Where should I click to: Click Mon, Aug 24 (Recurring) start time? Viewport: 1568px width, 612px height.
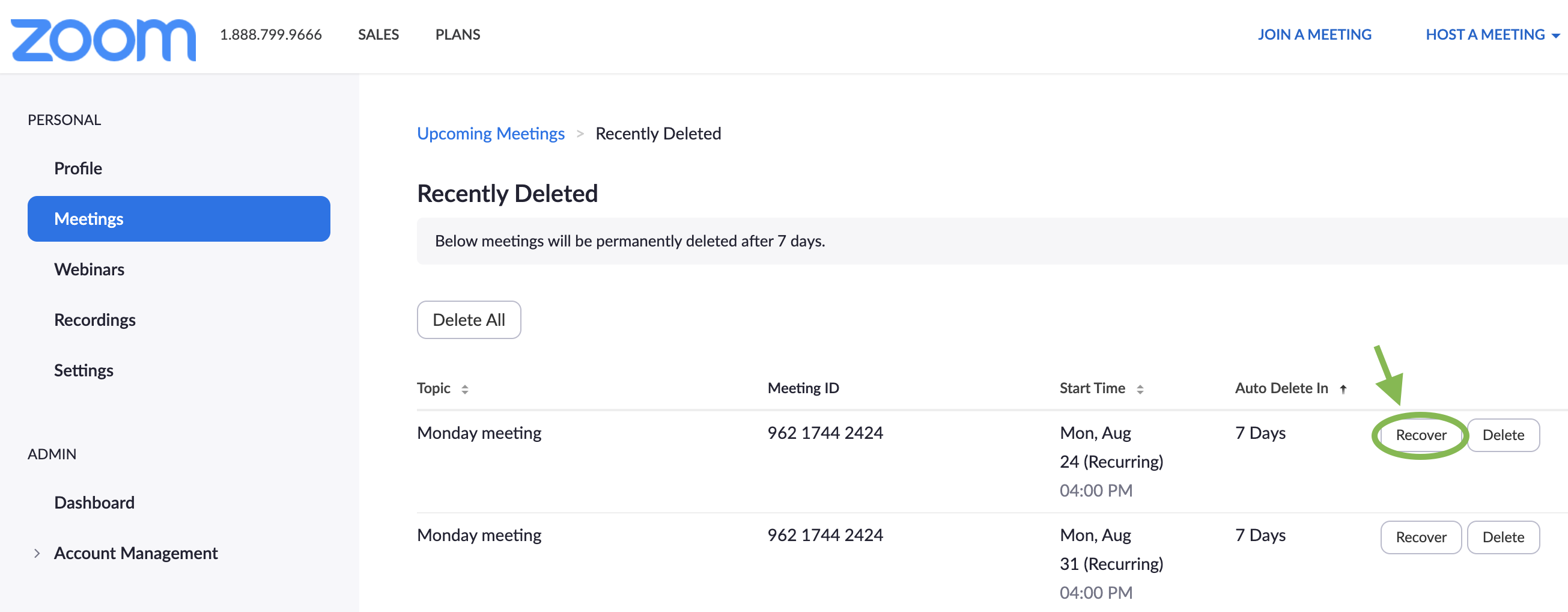1111,448
